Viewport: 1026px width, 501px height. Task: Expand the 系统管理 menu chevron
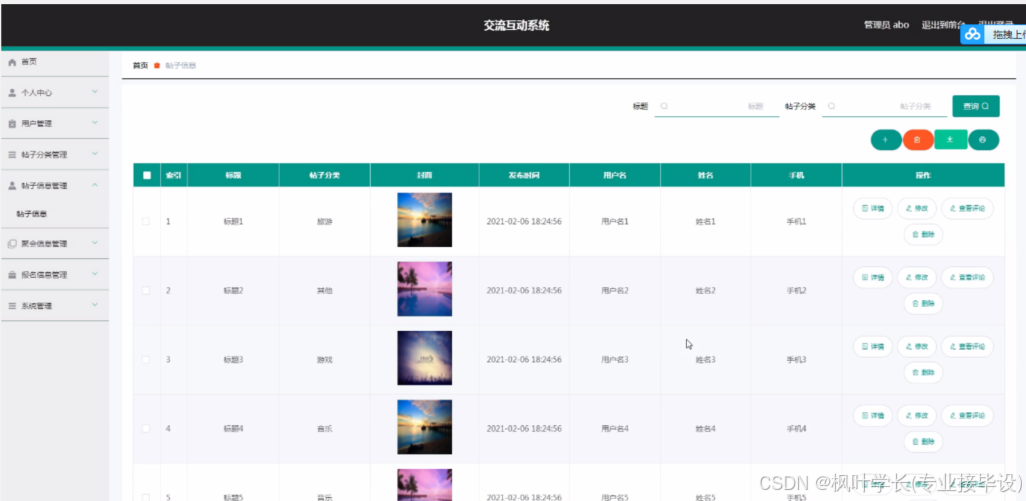click(95, 305)
